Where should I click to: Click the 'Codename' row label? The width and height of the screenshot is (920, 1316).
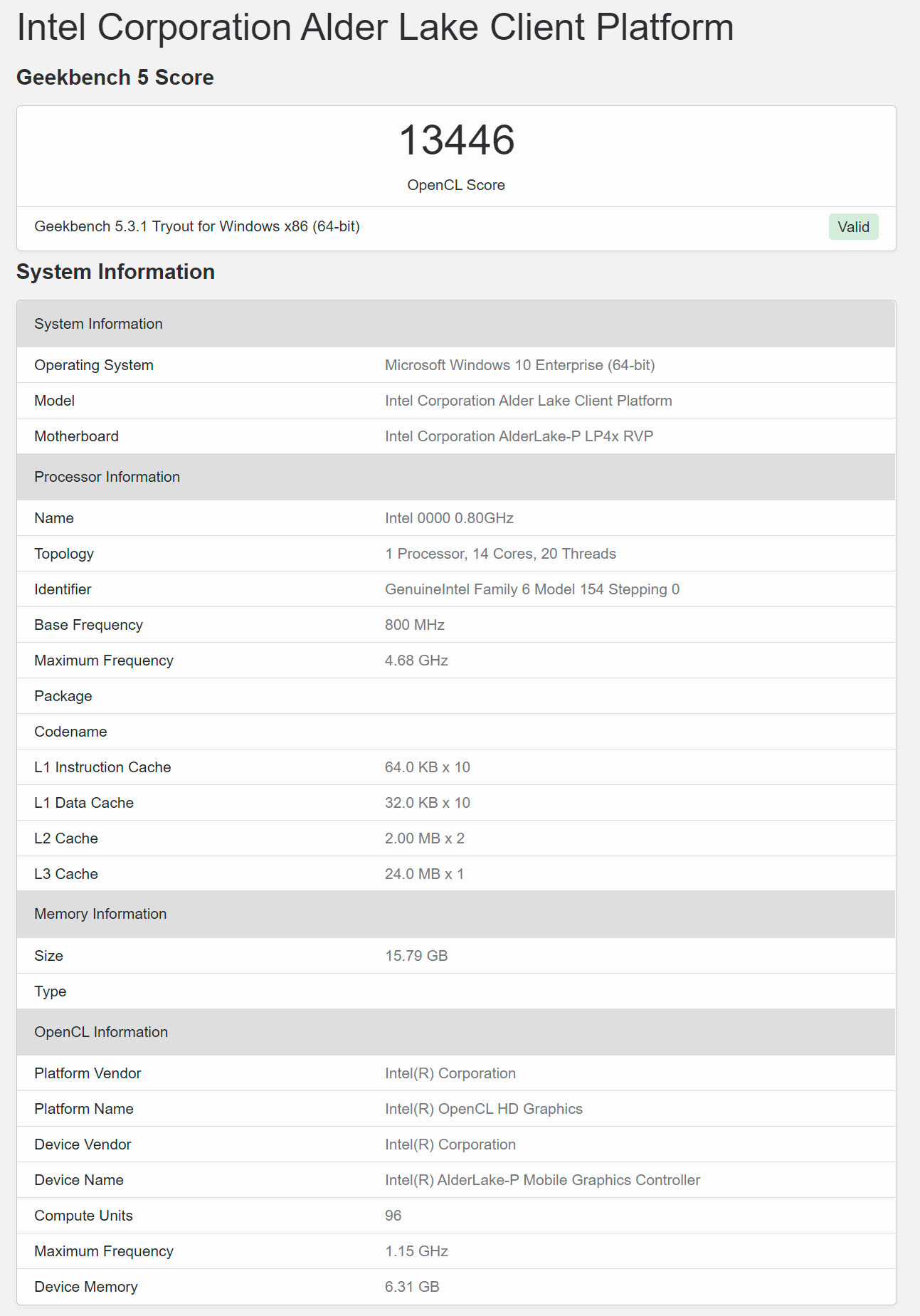[x=70, y=732]
